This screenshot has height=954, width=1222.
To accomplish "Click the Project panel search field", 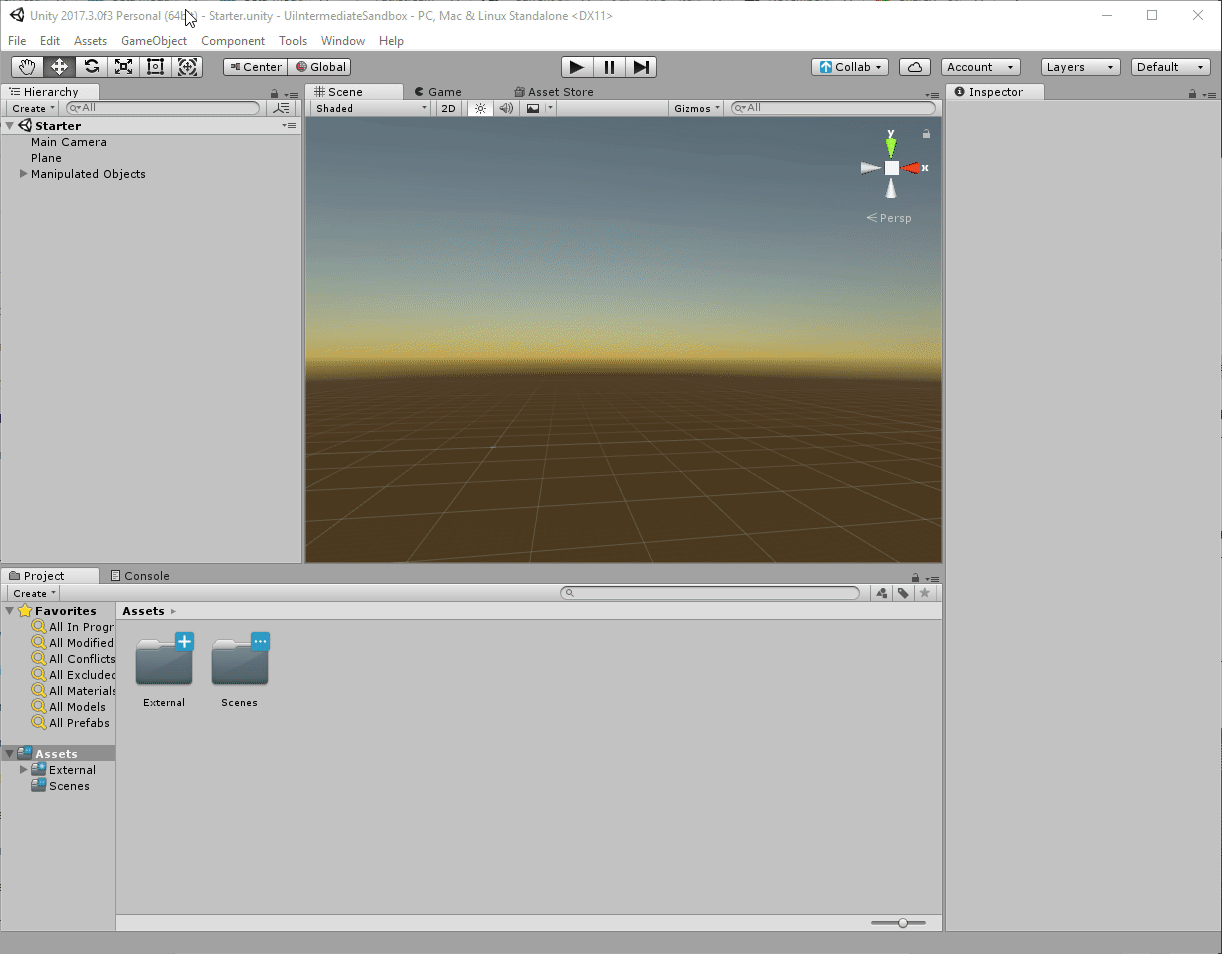I will pos(711,593).
